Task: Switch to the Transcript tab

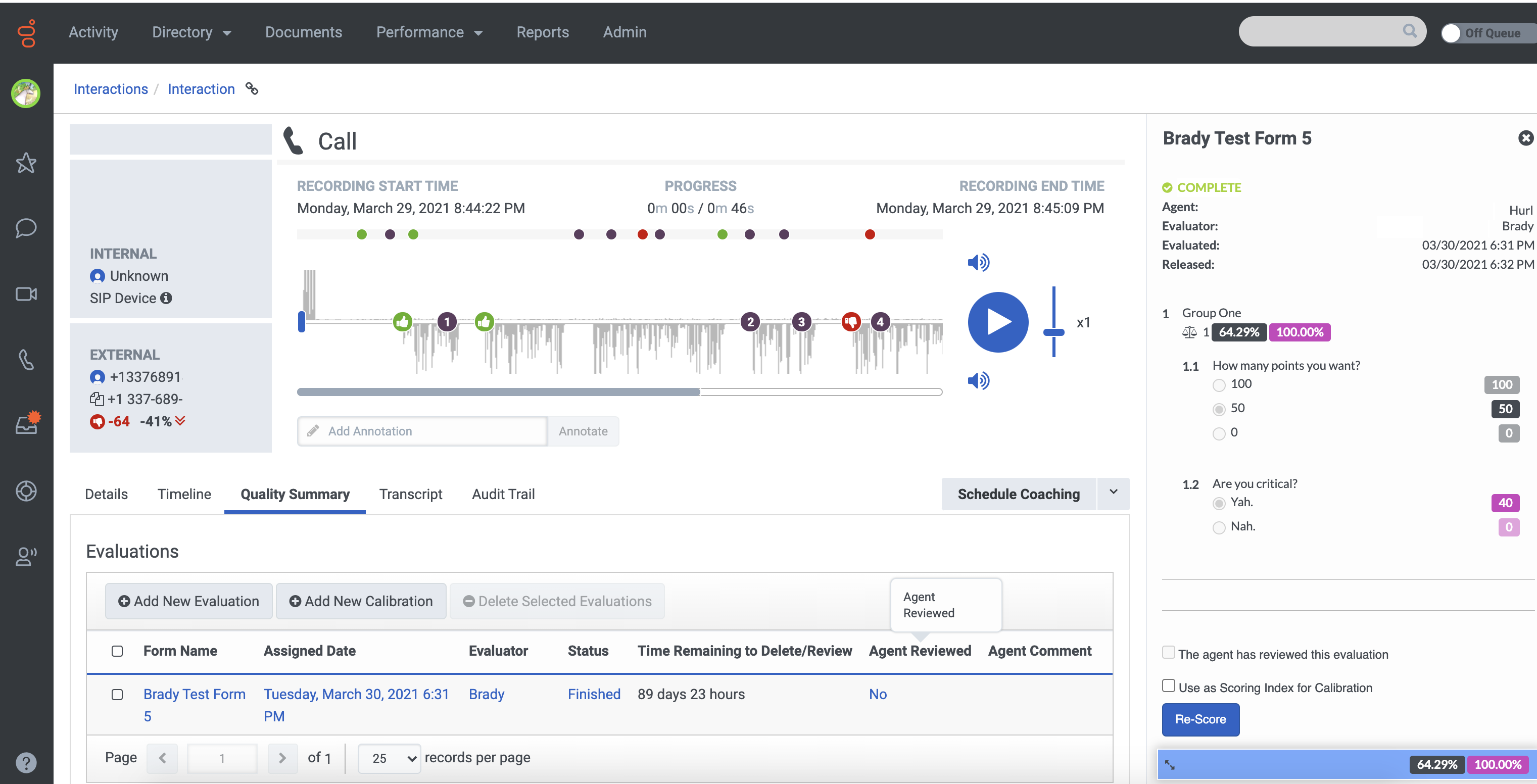Action: (x=410, y=494)
